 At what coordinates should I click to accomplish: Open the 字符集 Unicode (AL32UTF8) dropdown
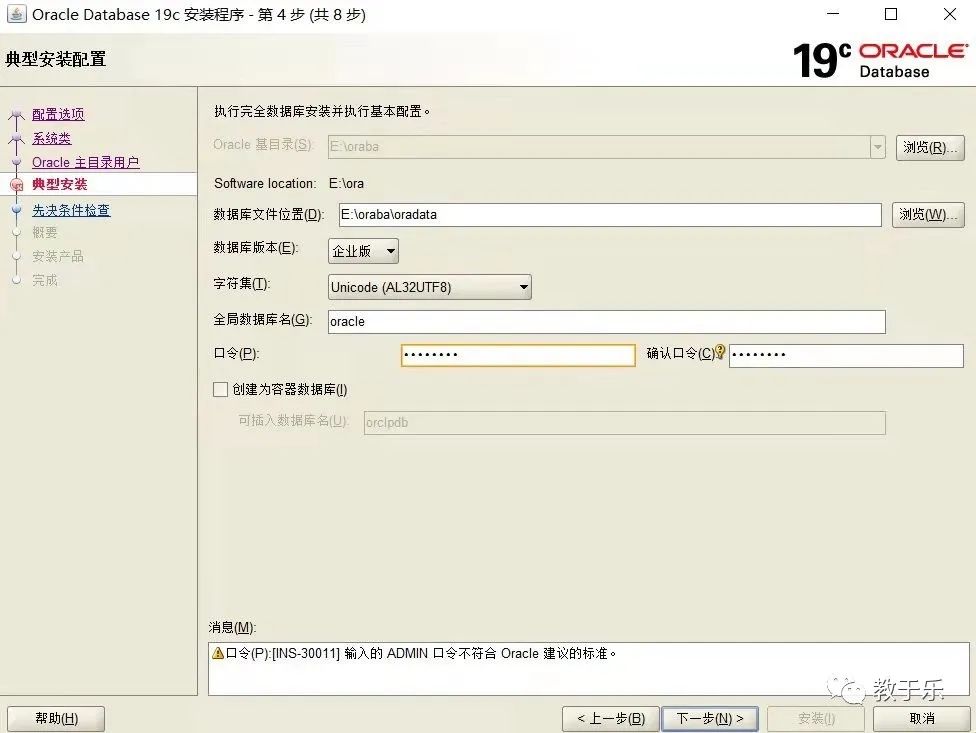(429, 287)
